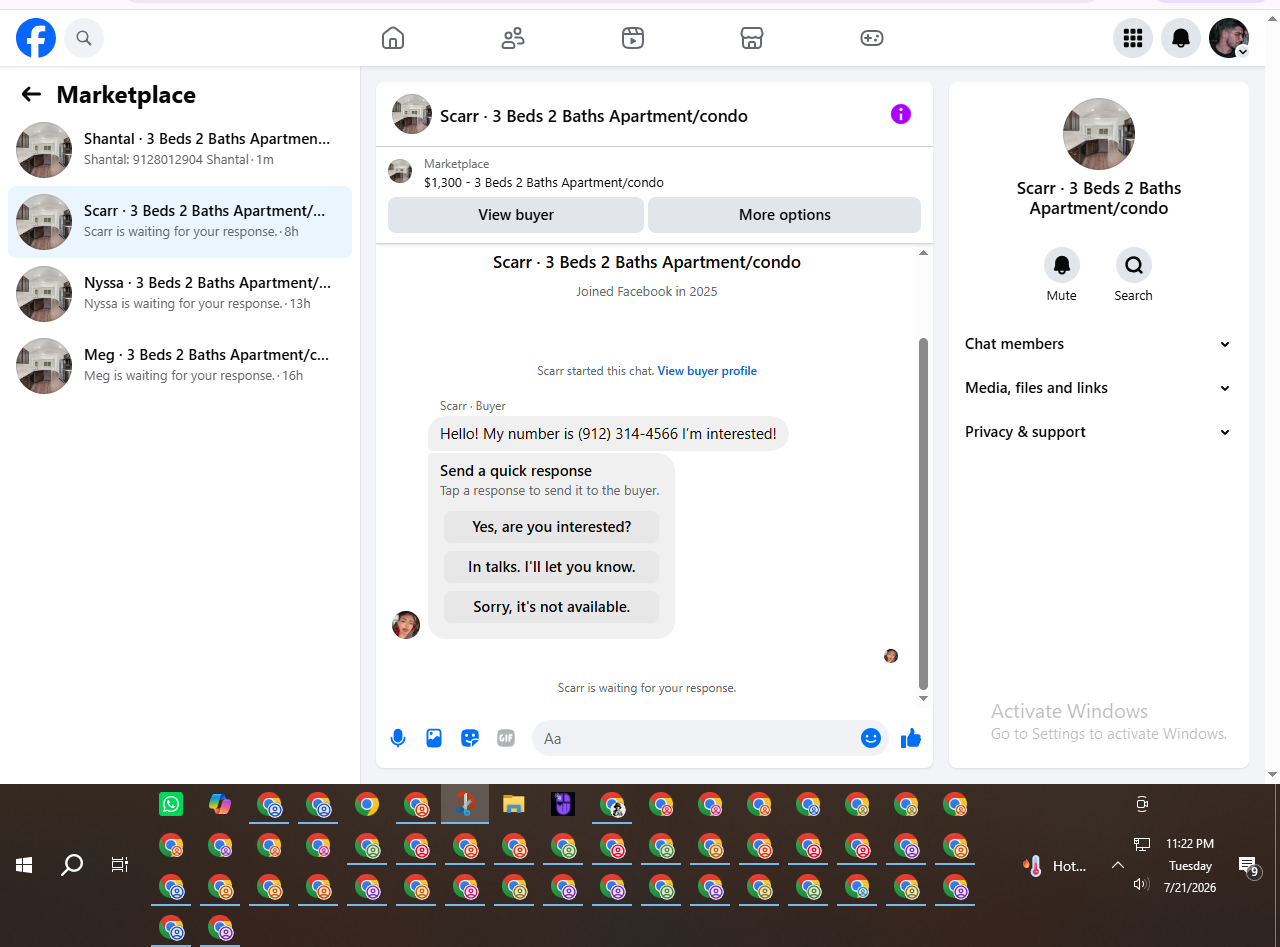Open Copilot from the taskbar
Screen dimensions: 1280x947
pyautogui.click(x=220, y=804)
